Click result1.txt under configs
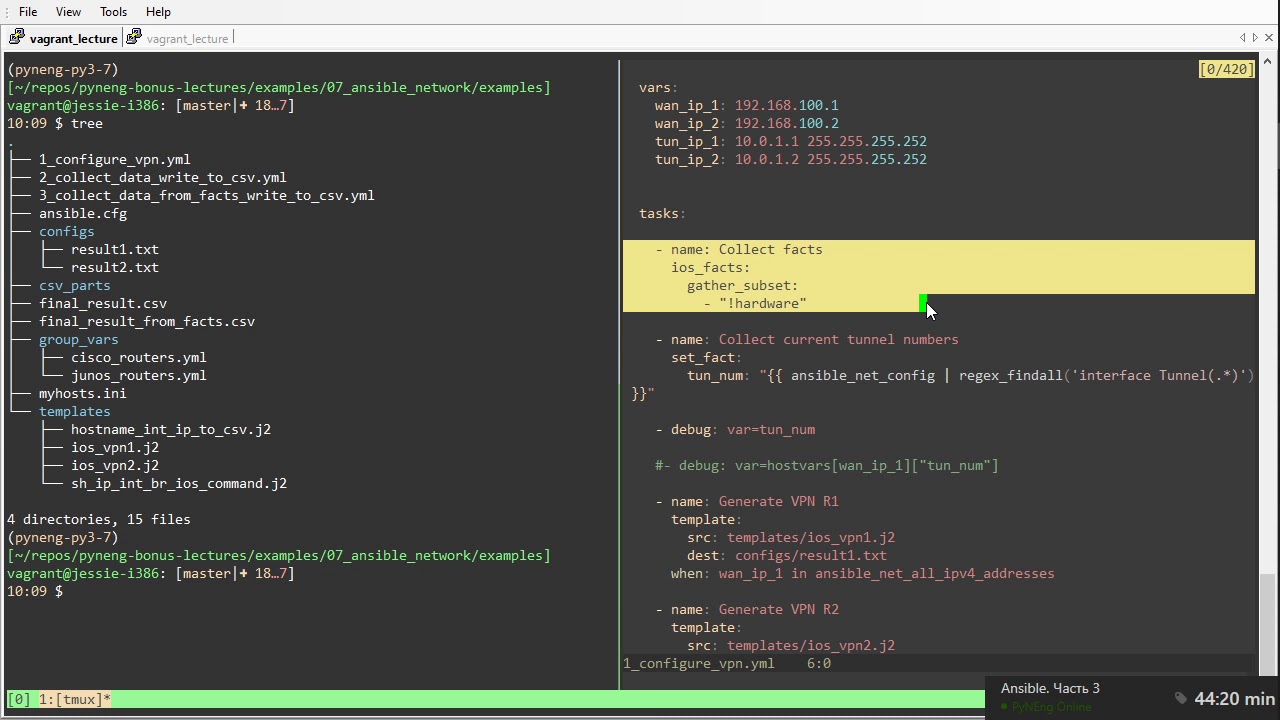 tap(115, 249)
